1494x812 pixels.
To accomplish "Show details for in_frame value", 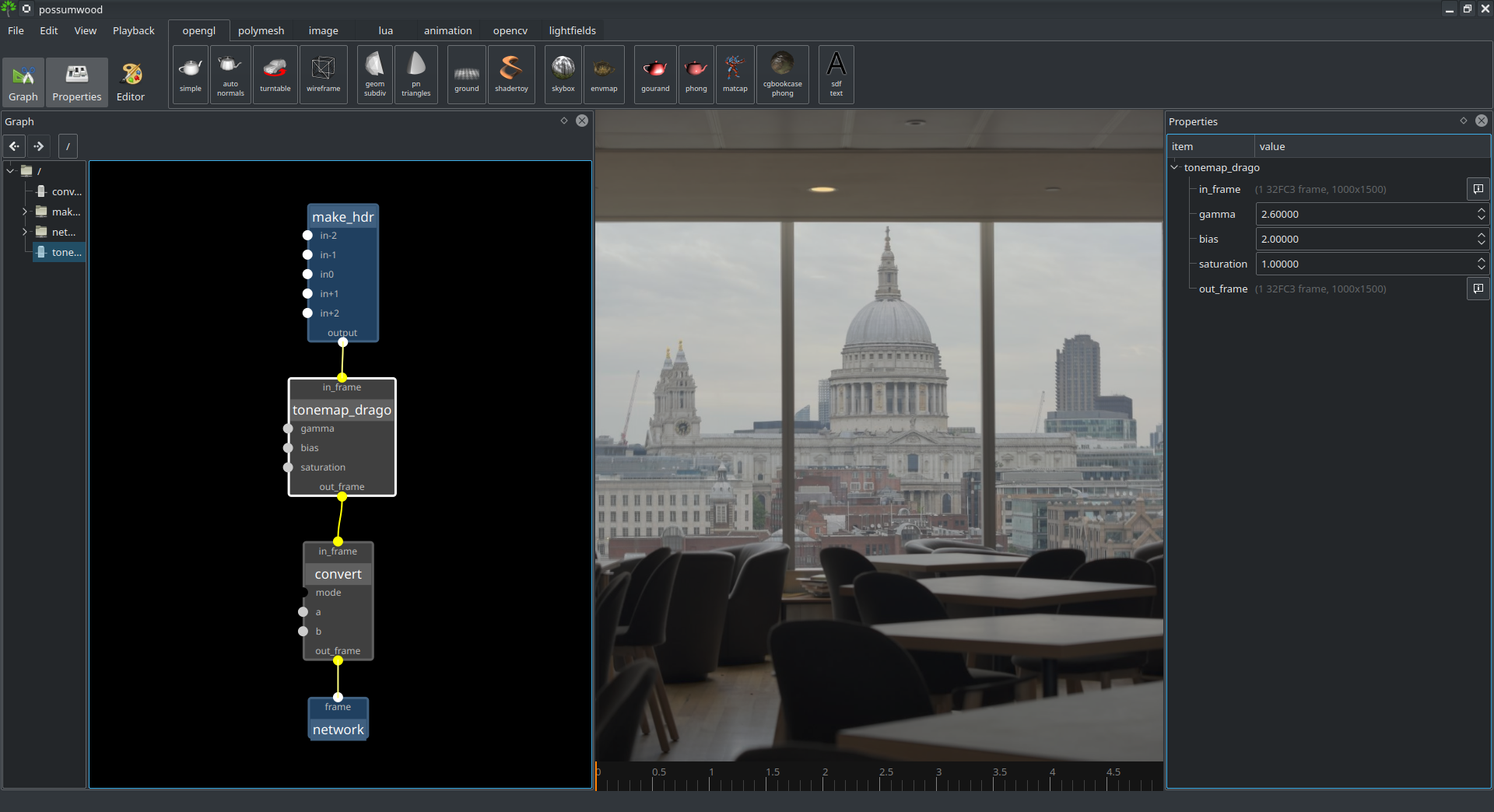I will click(1478, 189).
